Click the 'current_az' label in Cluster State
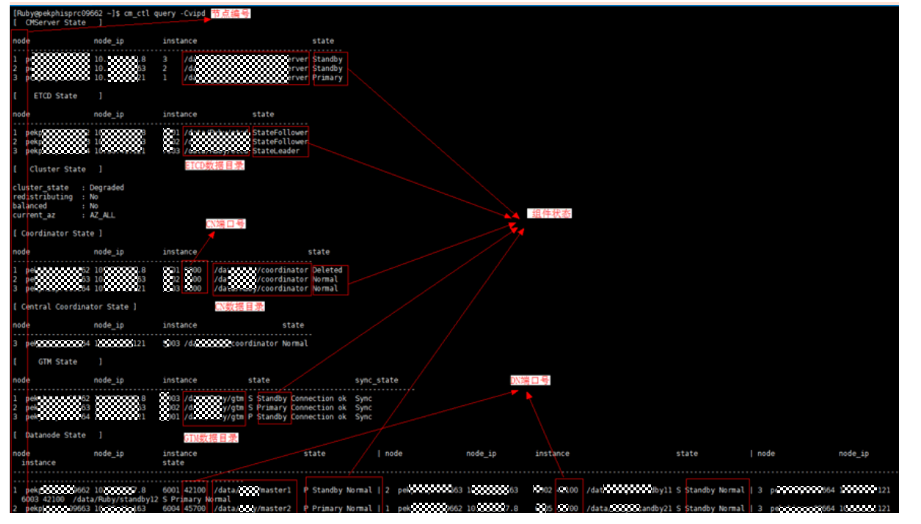The height and width of the screenshot is (524, 921). (34, 215)
